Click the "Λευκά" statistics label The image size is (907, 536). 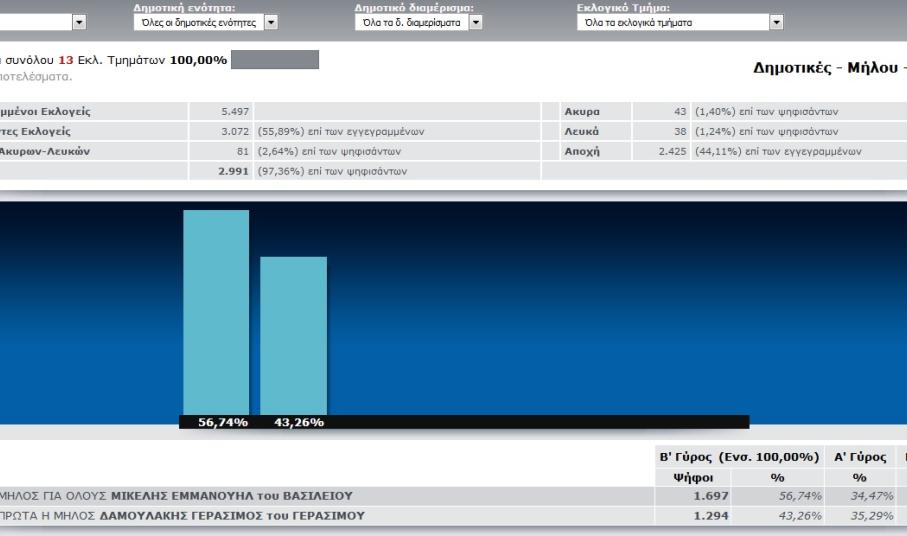click(581, 132)
